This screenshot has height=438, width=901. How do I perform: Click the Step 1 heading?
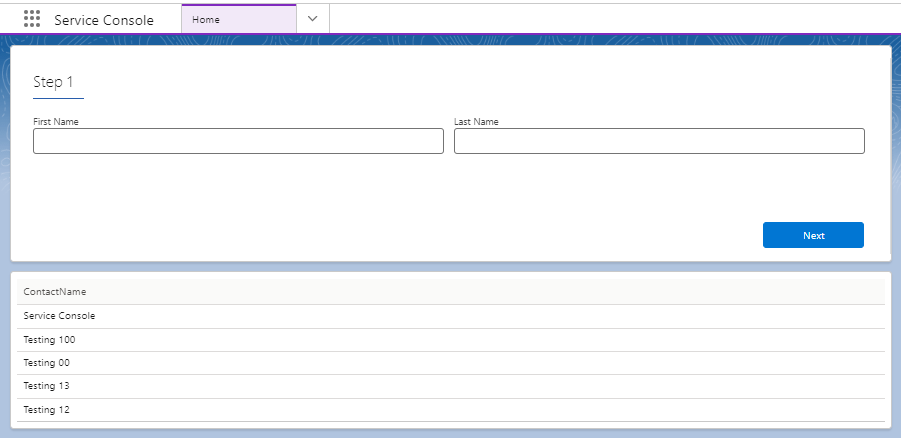(x=53, y=82)
